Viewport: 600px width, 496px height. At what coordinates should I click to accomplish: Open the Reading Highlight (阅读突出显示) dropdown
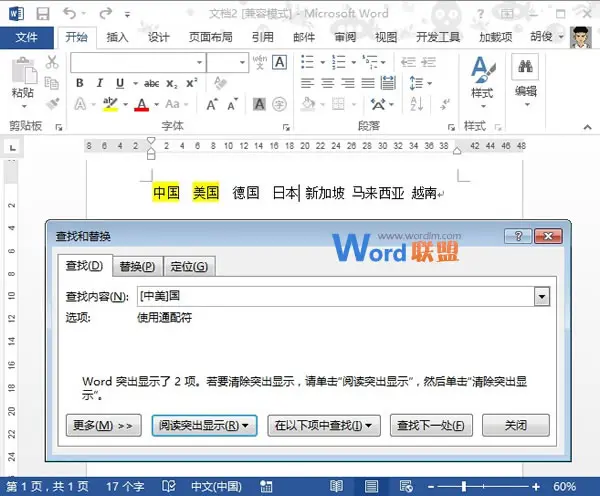point(205,425)
